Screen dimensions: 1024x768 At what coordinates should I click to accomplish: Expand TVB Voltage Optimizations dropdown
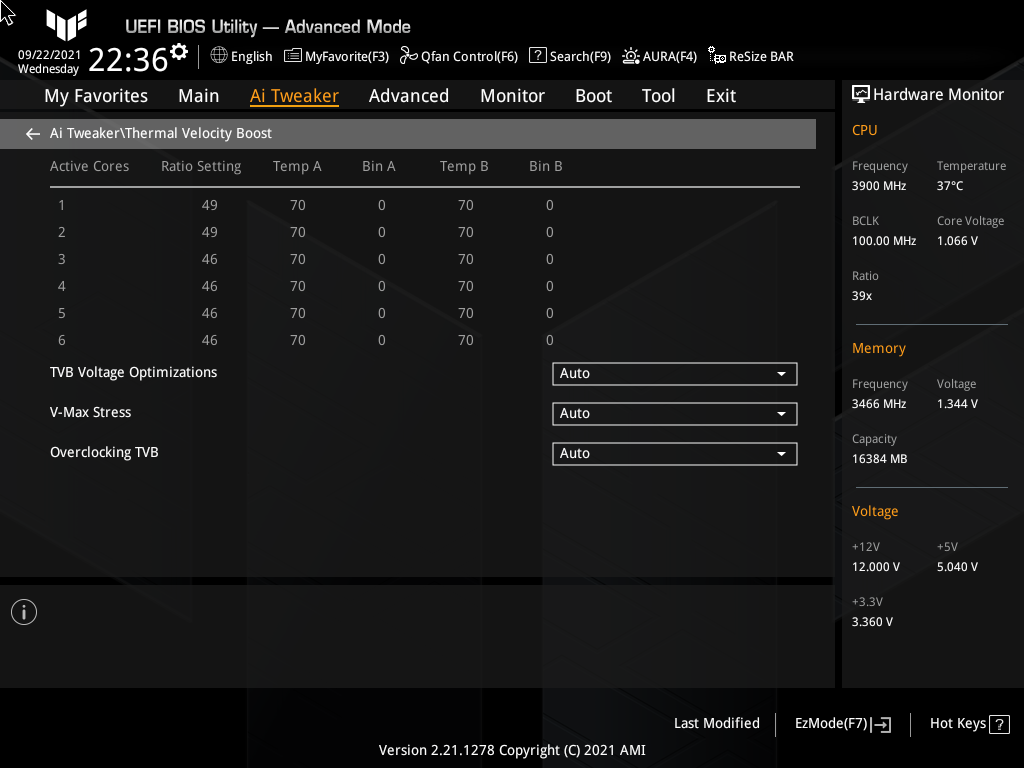(675, 374)
